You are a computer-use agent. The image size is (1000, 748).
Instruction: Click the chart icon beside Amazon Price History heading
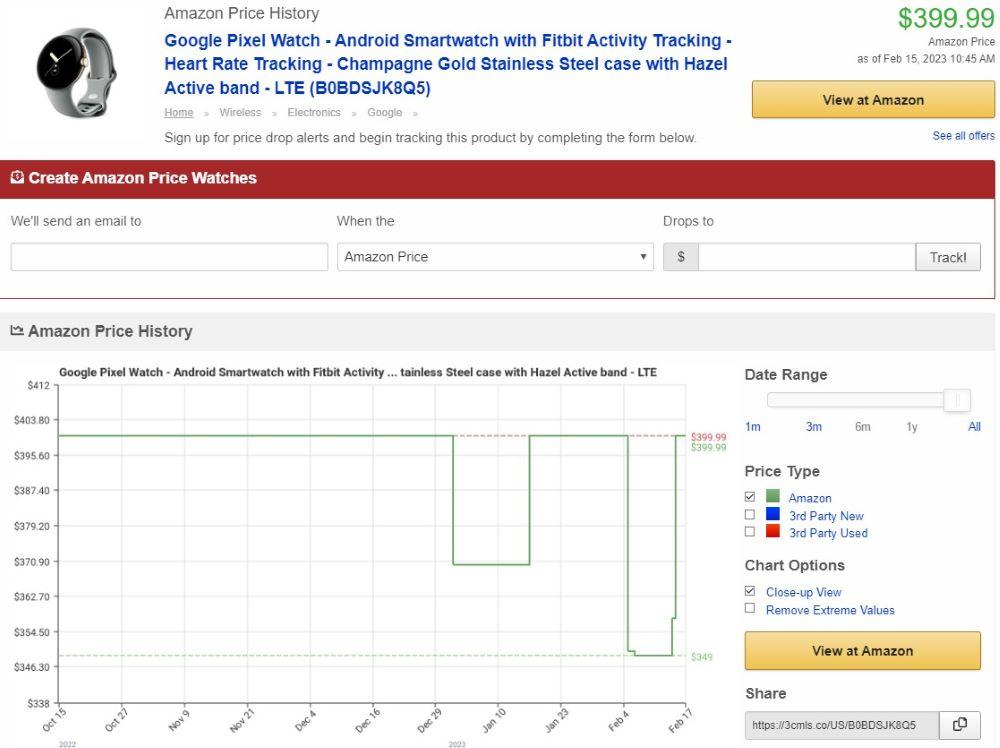coord(18,331)
